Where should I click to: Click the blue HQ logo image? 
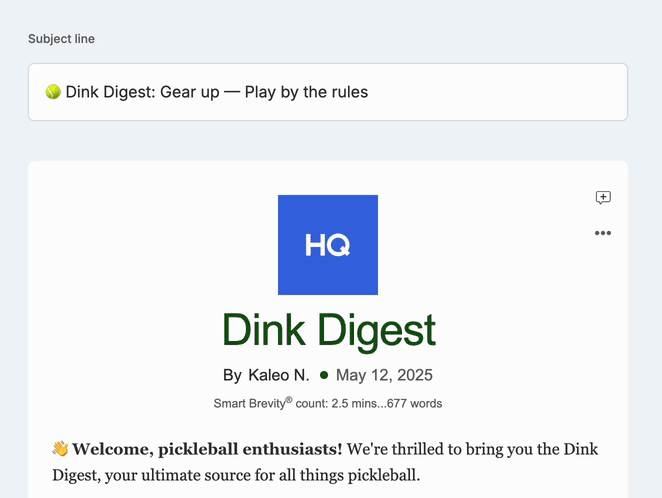pos(328,245)
